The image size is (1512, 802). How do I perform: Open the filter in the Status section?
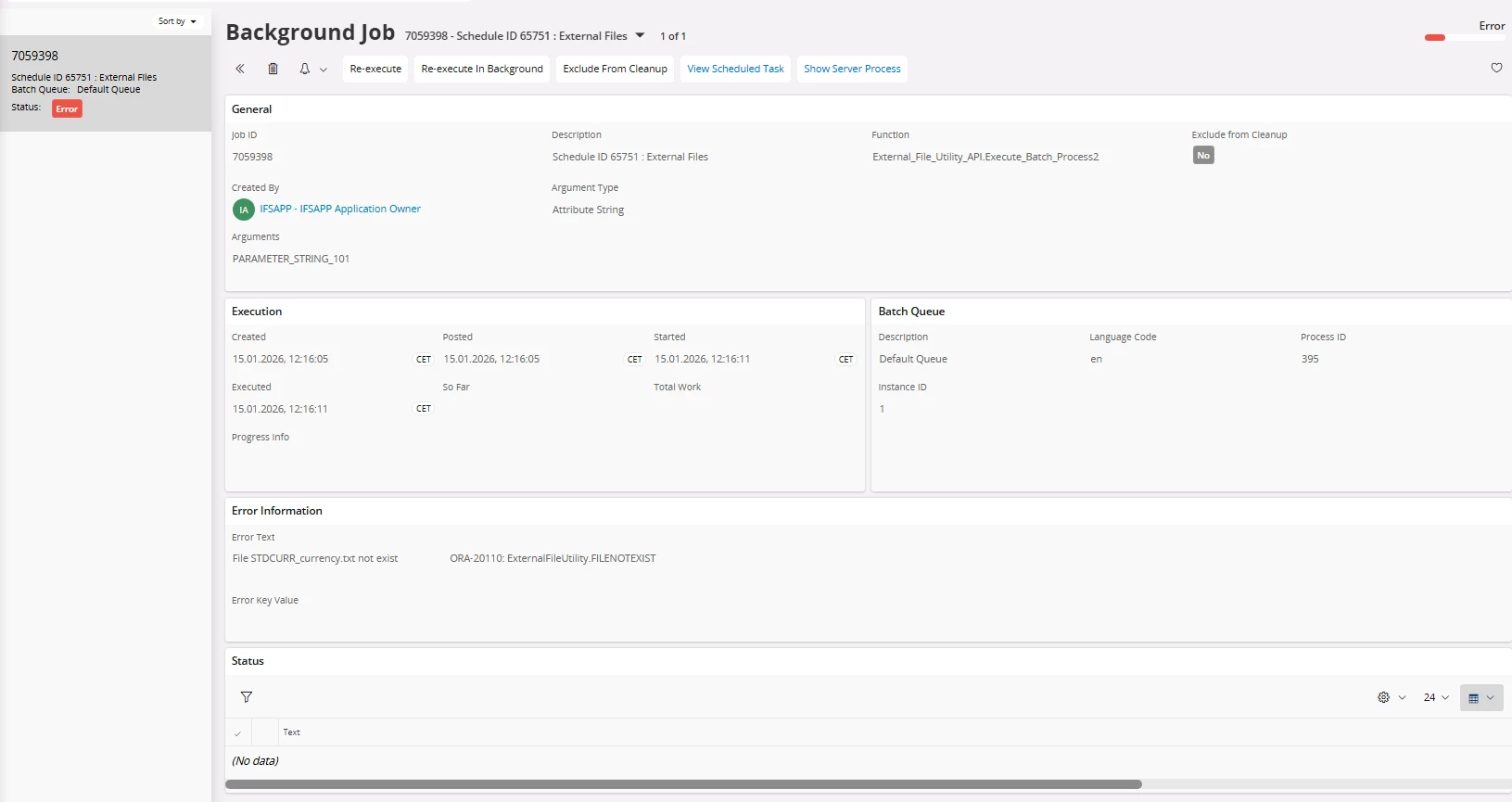(247, 697)
